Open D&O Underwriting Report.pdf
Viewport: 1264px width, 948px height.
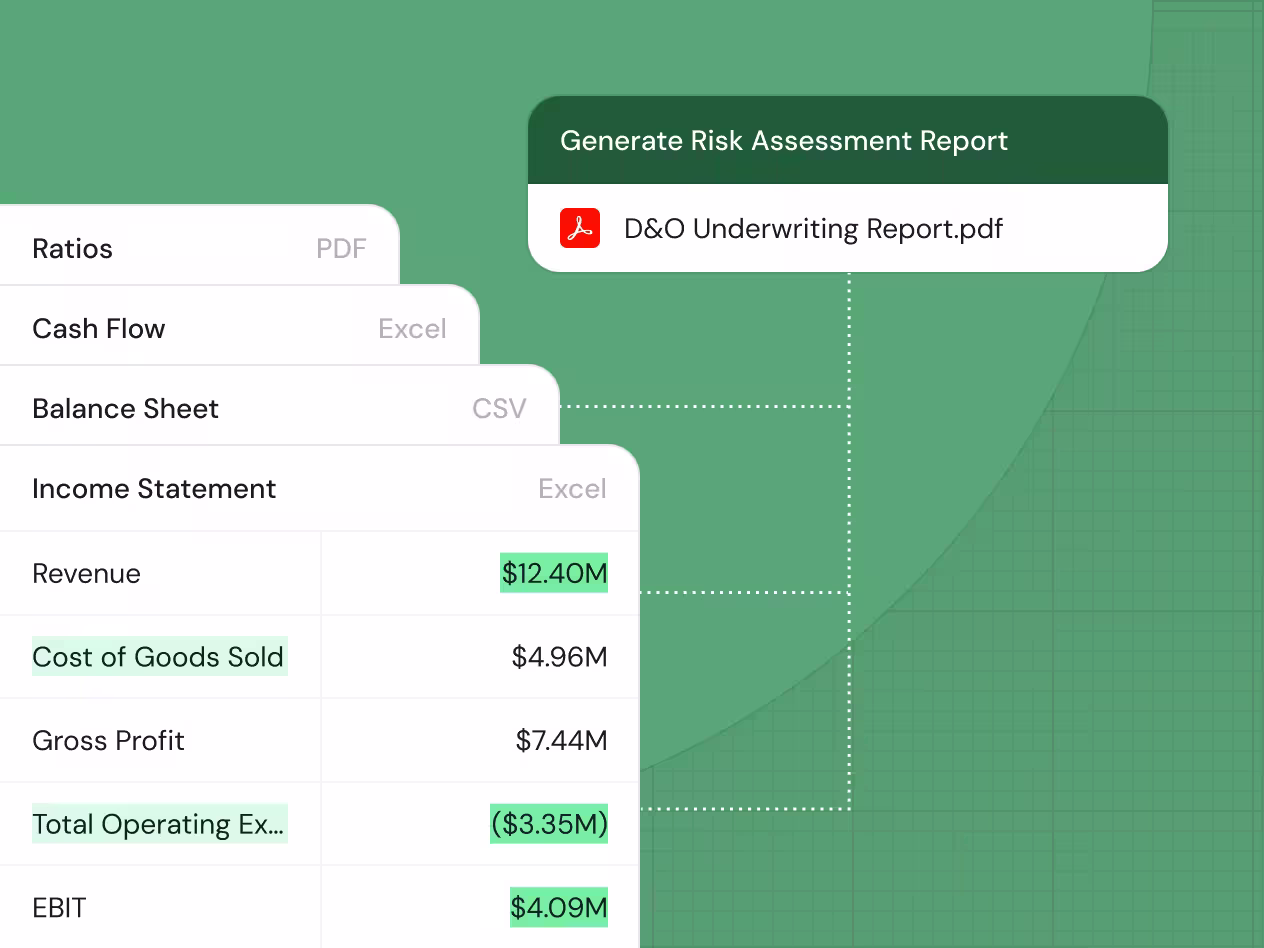[813, 229]
